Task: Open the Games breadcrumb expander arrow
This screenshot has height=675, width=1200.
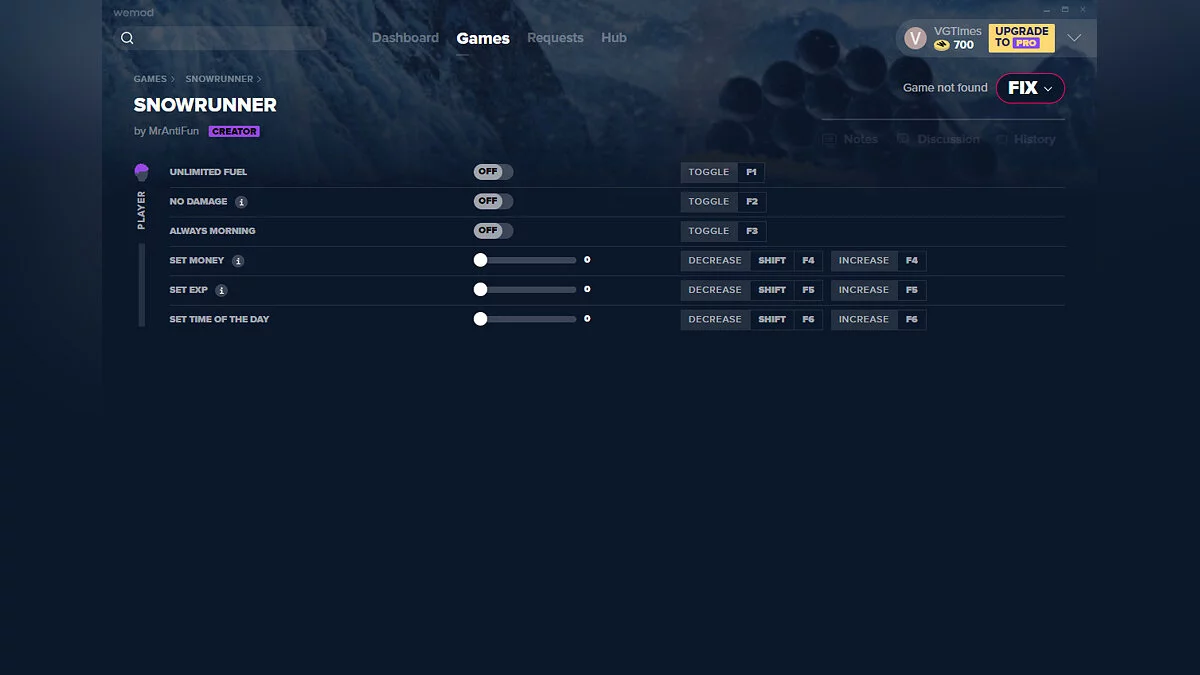Action: coord(172,78)
